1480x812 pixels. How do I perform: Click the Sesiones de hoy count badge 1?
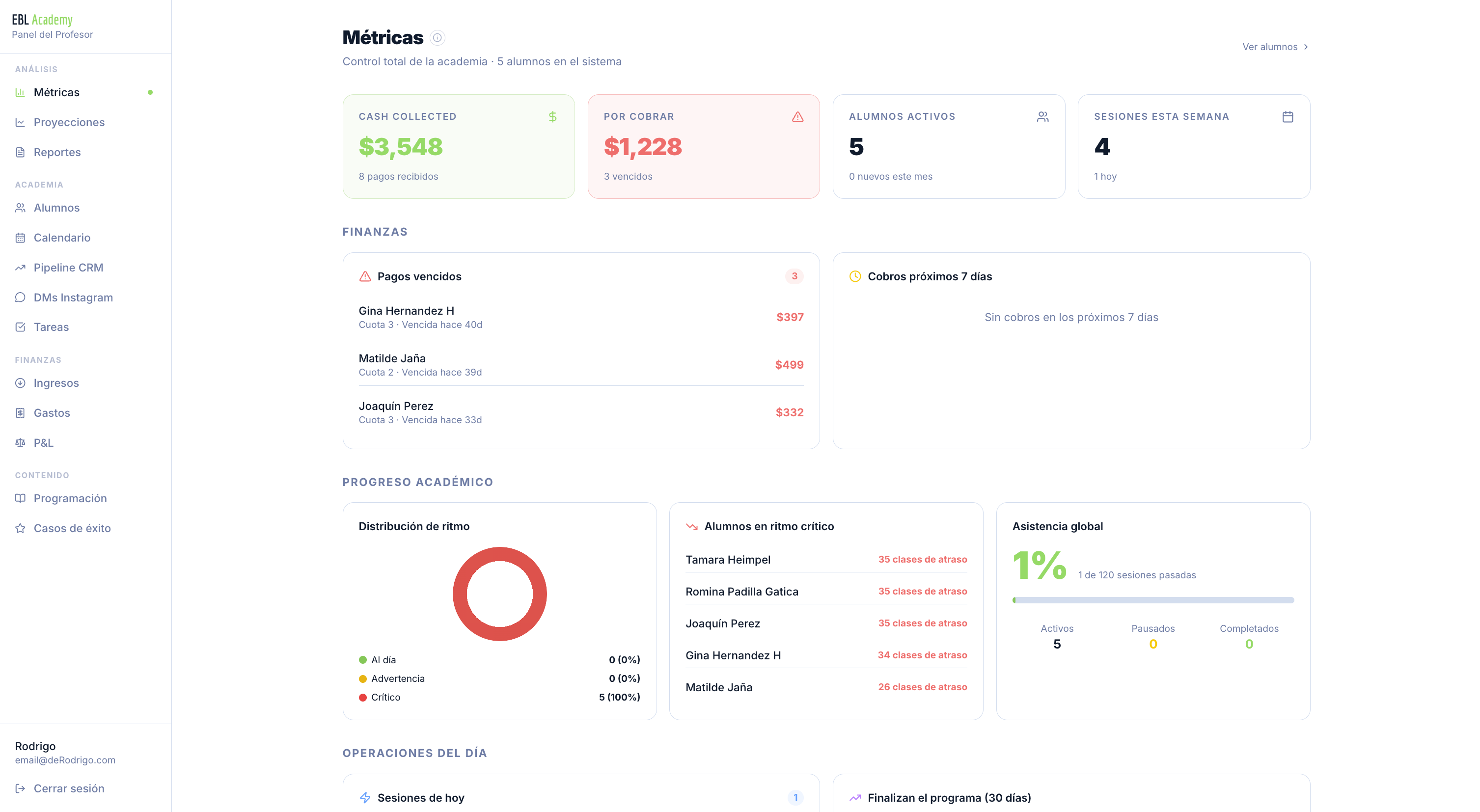click(x=795, y=798)
